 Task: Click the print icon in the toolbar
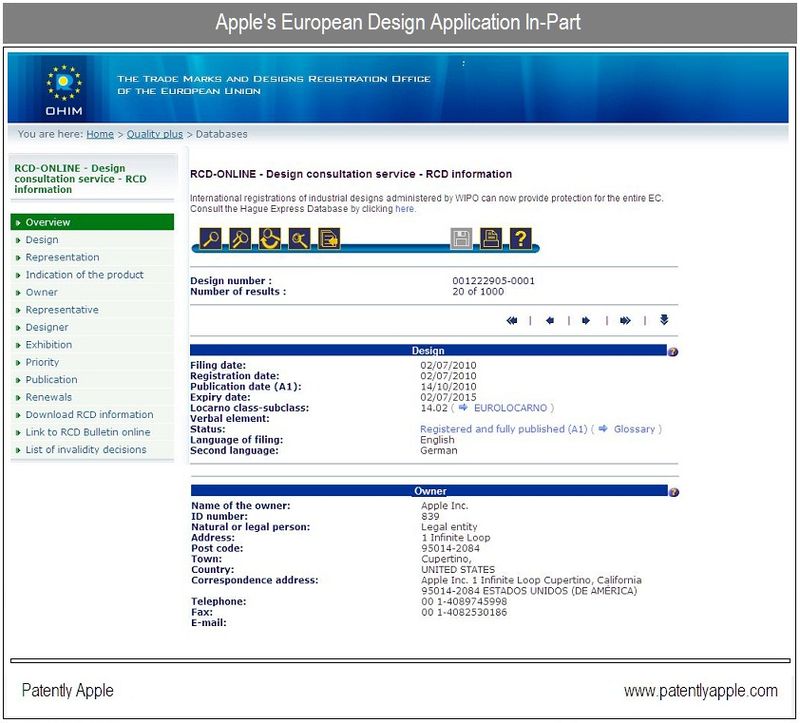click(x=491, y=238)
